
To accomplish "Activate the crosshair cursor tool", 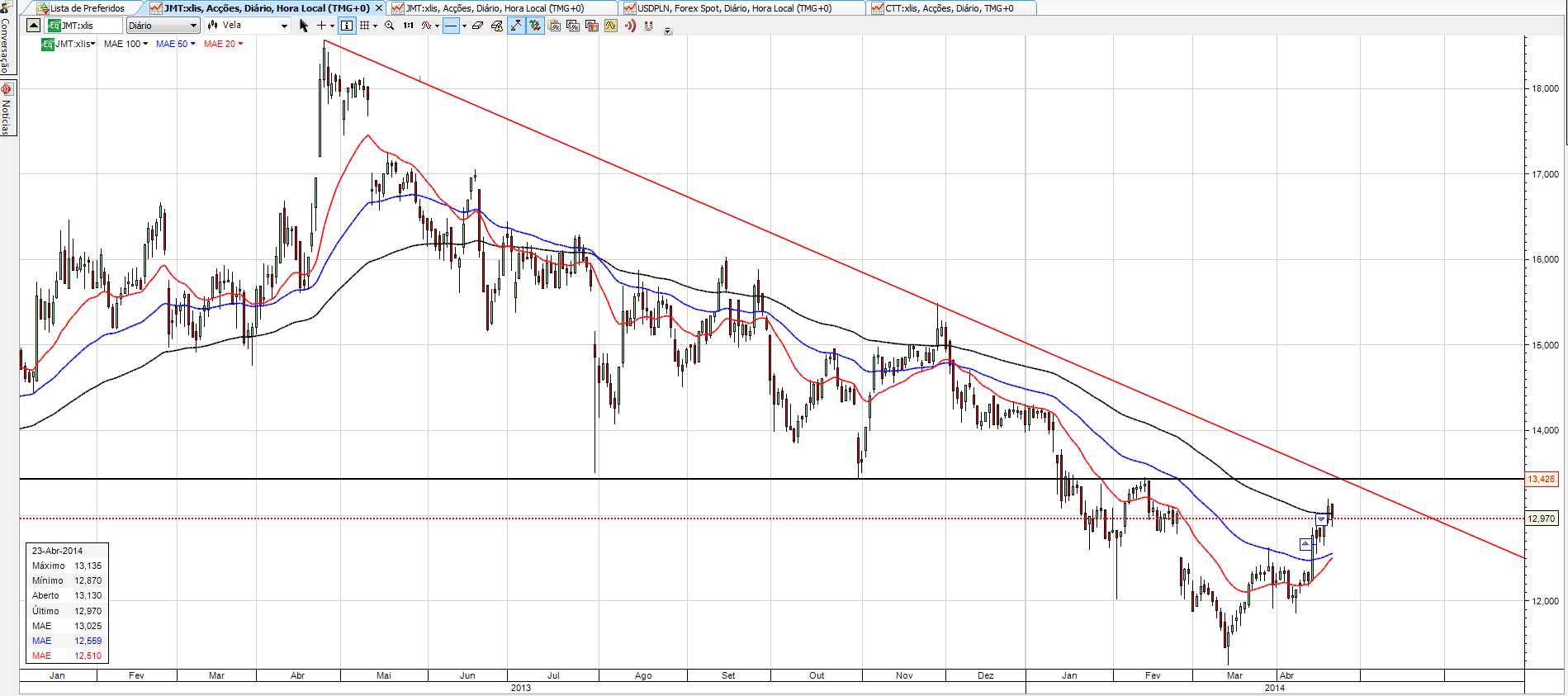I will pos(321,26).
